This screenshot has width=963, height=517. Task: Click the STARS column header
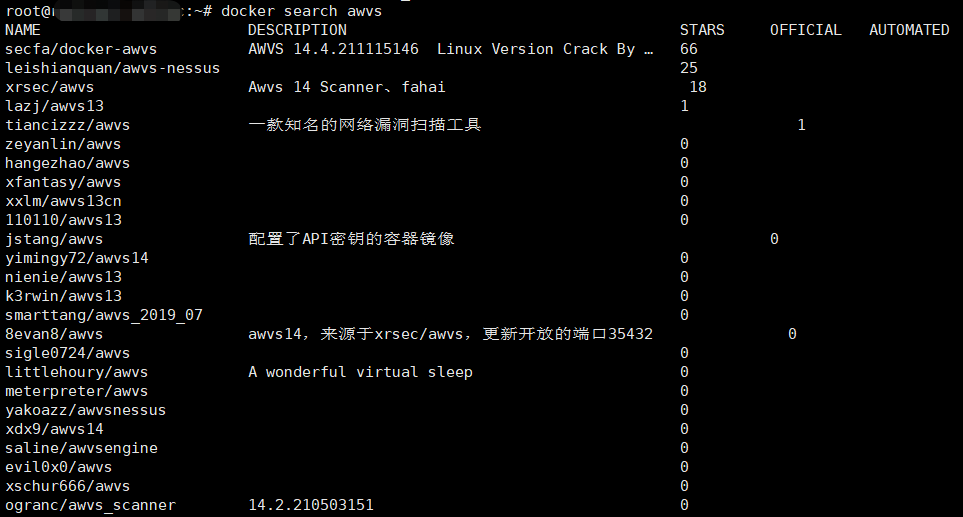(x=702, y=30)
